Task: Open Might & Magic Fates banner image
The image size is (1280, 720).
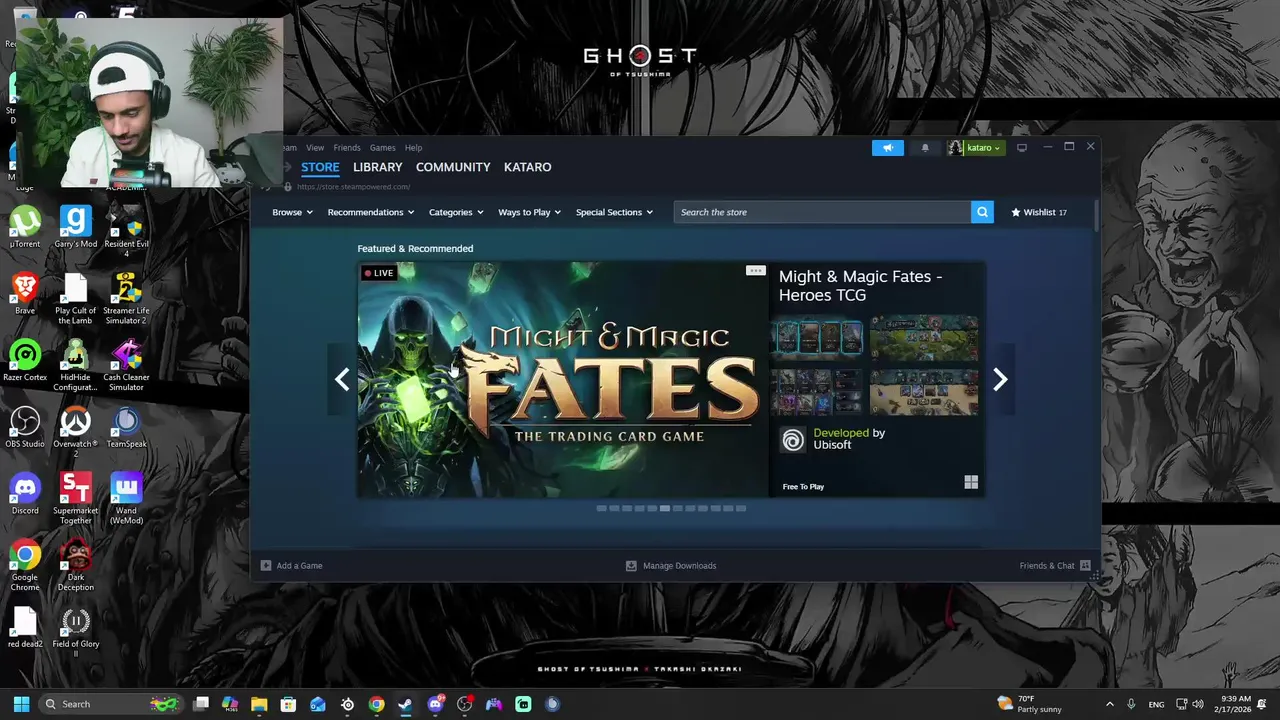Action: (x=563, y=379)
